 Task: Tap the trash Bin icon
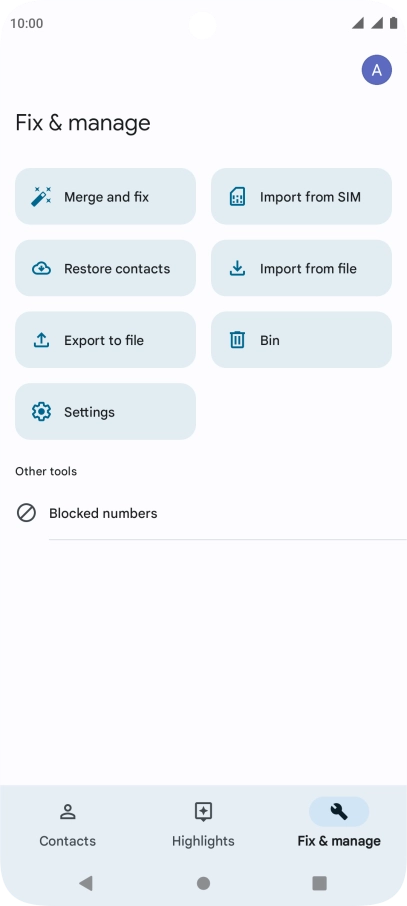237,340
